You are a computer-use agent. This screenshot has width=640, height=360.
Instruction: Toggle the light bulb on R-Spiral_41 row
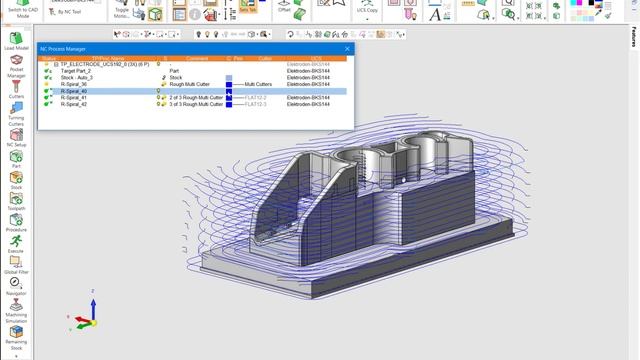[x=158, y=98]
